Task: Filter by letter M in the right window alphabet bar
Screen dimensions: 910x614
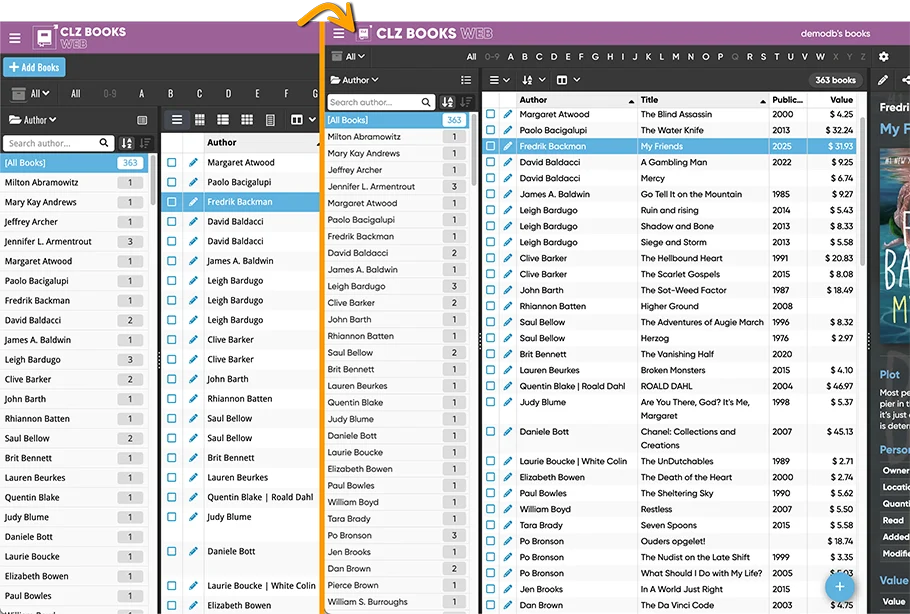Action: [676, 56]
